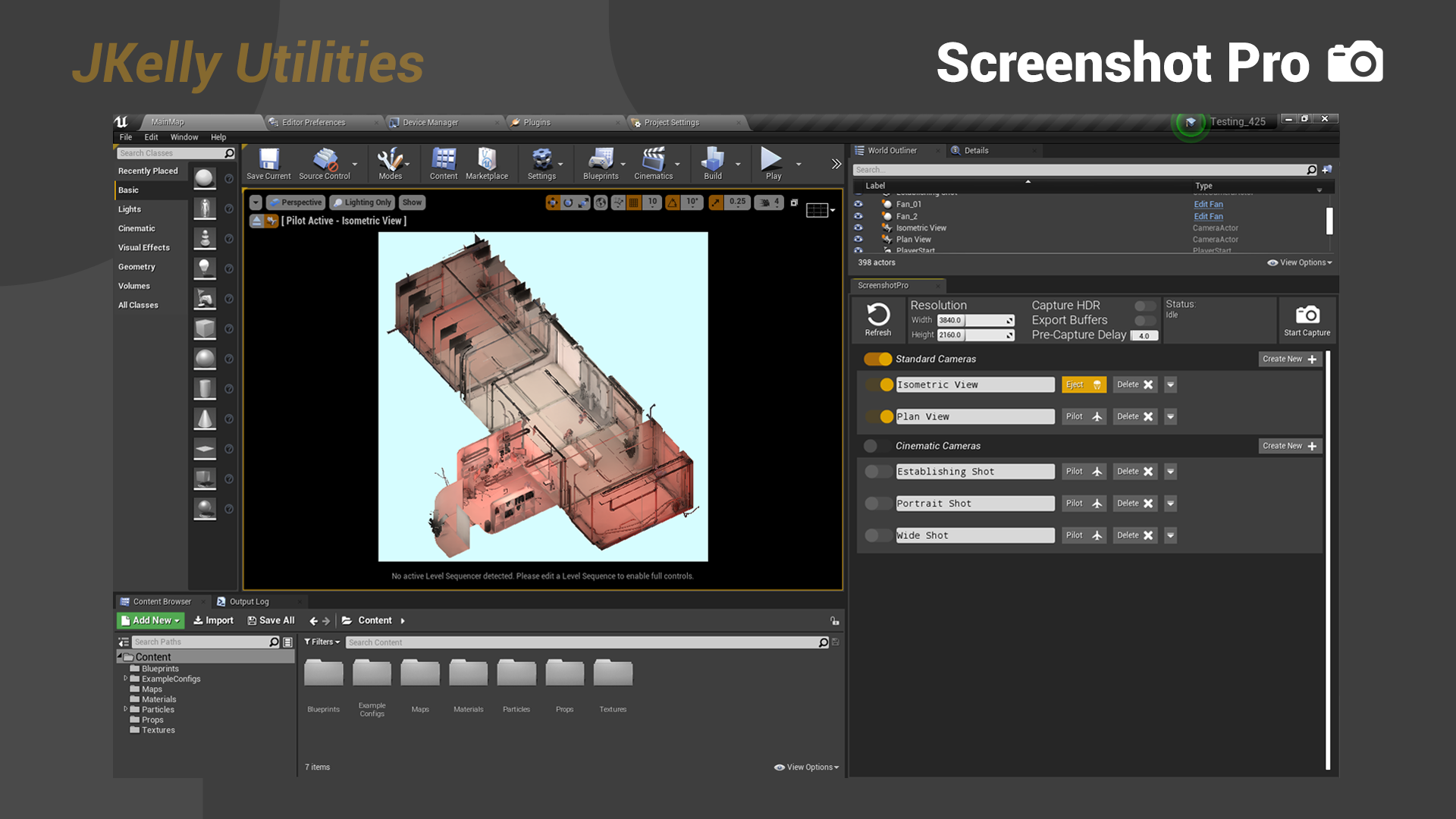This screenshot has width=1456, height=819.
Task: Click the Width resolution slider field
Action: click(975, 320)
